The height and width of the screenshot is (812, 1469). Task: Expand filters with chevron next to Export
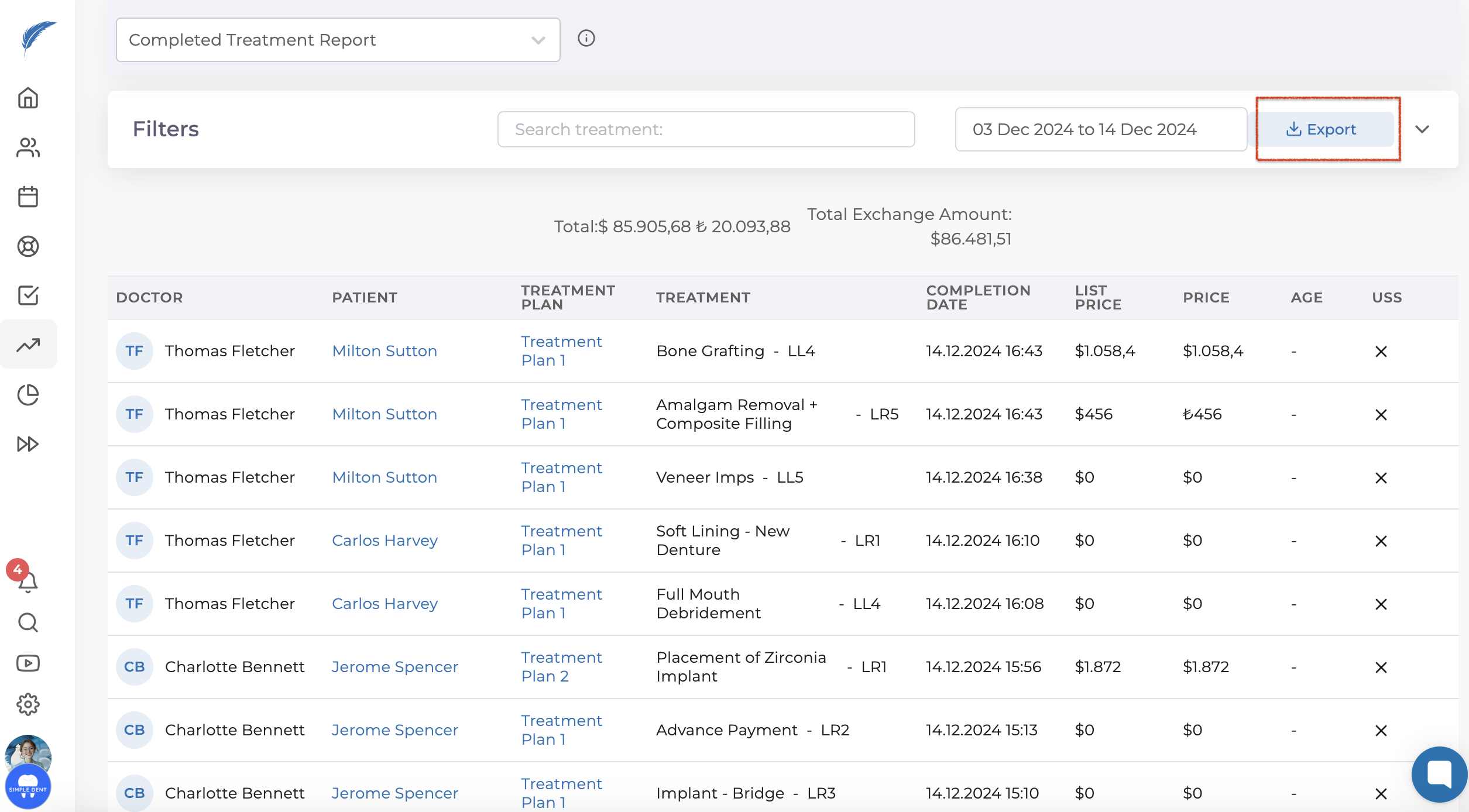click(1422, 129)
